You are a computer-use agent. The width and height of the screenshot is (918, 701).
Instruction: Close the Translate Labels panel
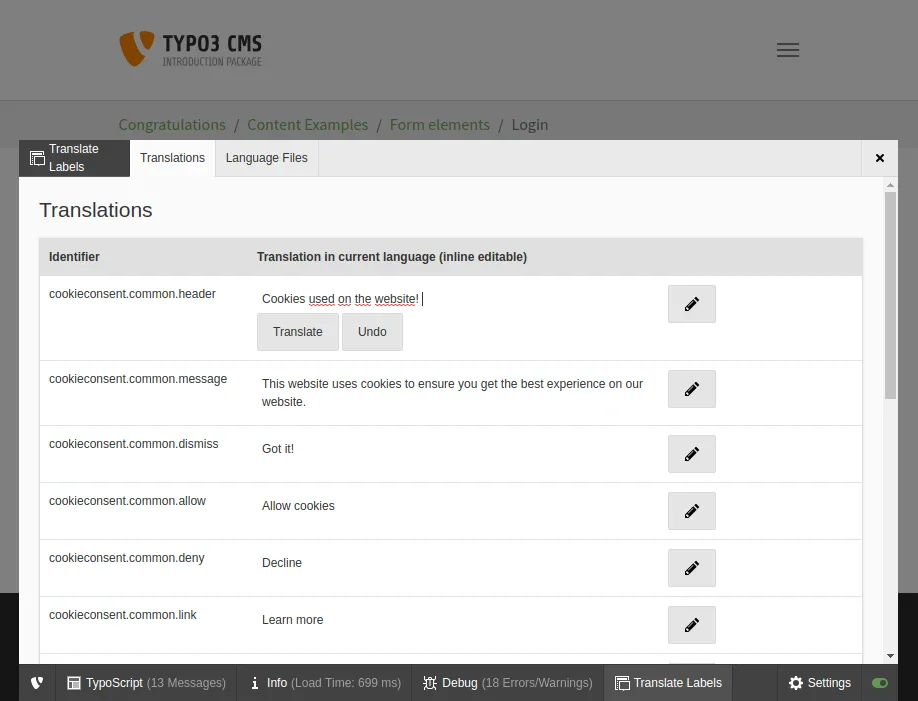tap(879, 158)
